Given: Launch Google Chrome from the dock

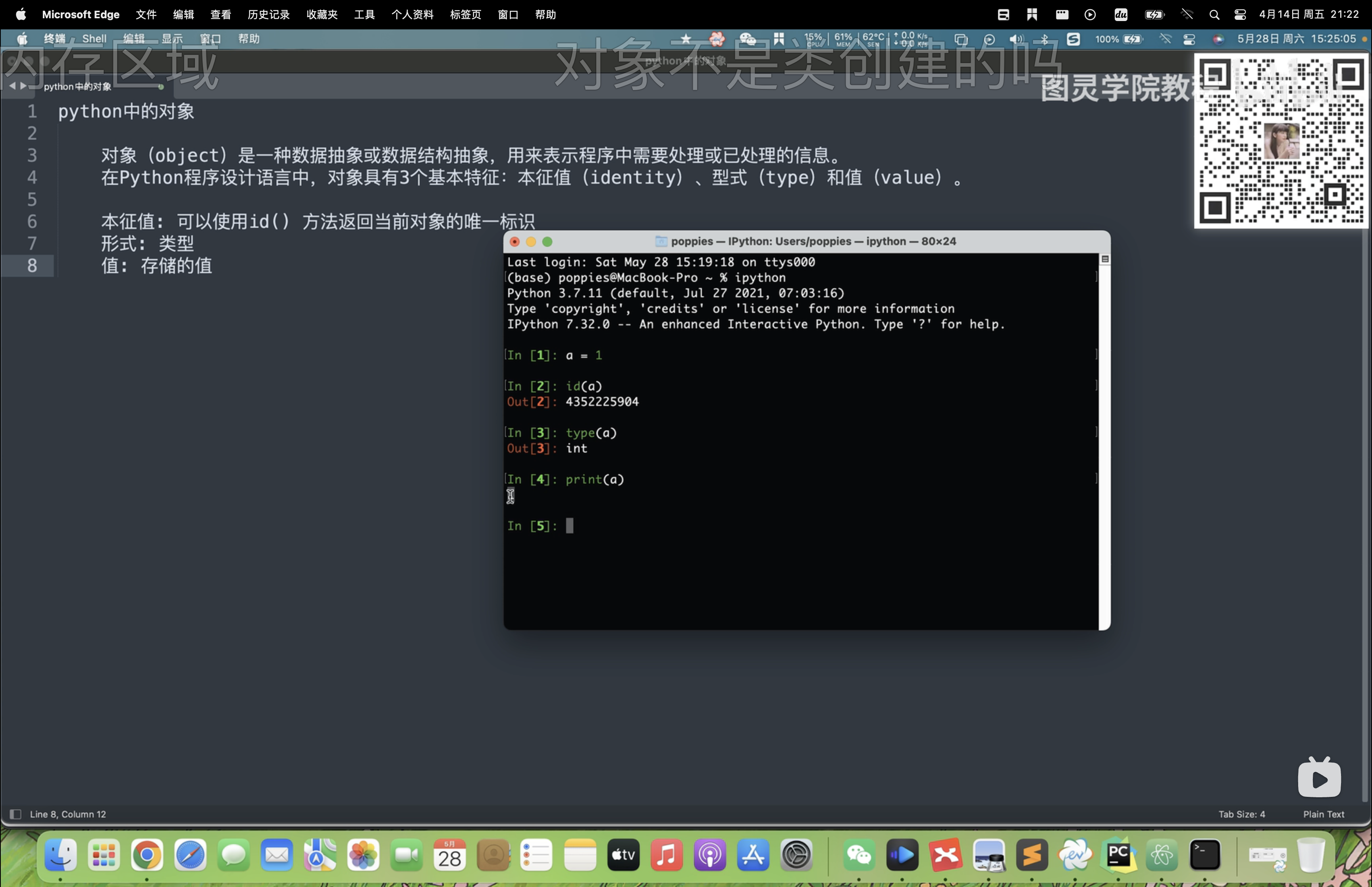Looking at the screenshot, I should coord(147,855).
